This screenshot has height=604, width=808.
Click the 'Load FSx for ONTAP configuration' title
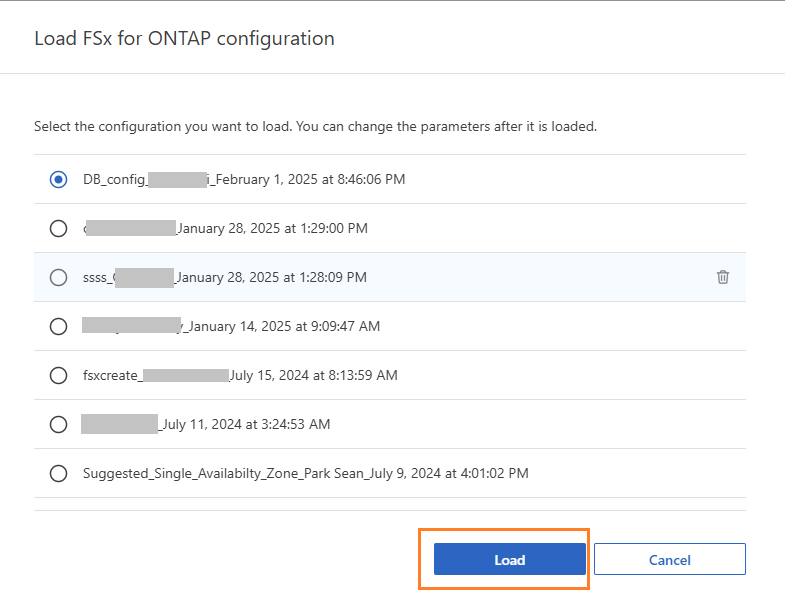click(184, 39)
